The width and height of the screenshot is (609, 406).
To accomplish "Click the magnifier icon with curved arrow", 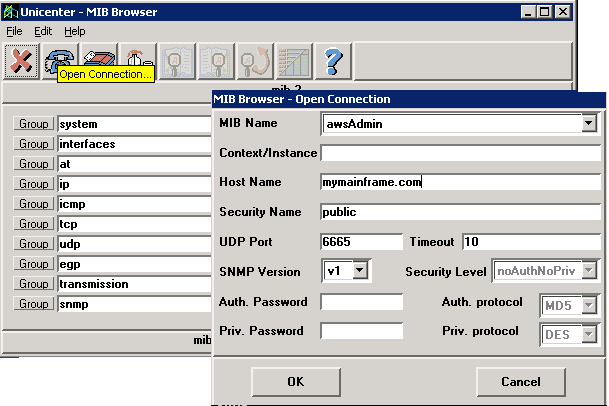I will click(254, 61).
